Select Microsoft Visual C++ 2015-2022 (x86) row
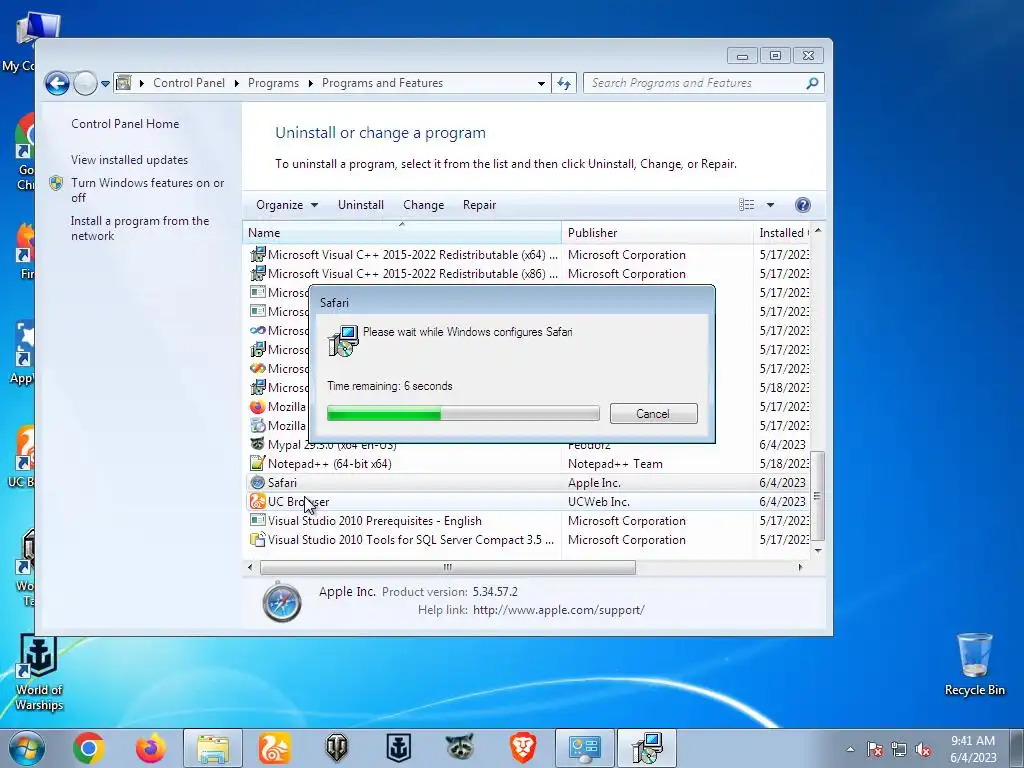The width and height of the screenshot is (1024, 768). click(x=528, y=274)
